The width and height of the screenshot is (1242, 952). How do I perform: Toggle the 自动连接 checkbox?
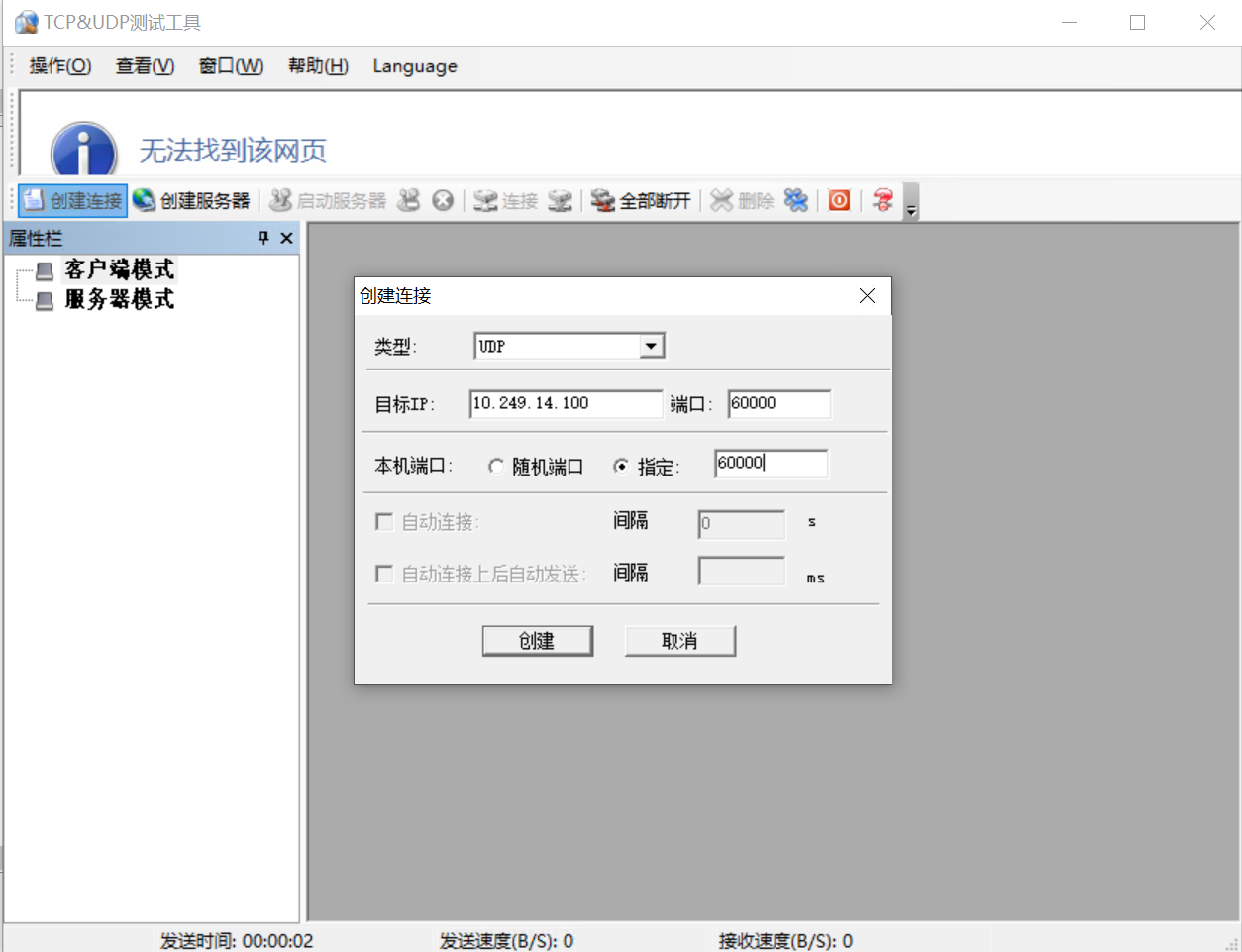[384, 521]
